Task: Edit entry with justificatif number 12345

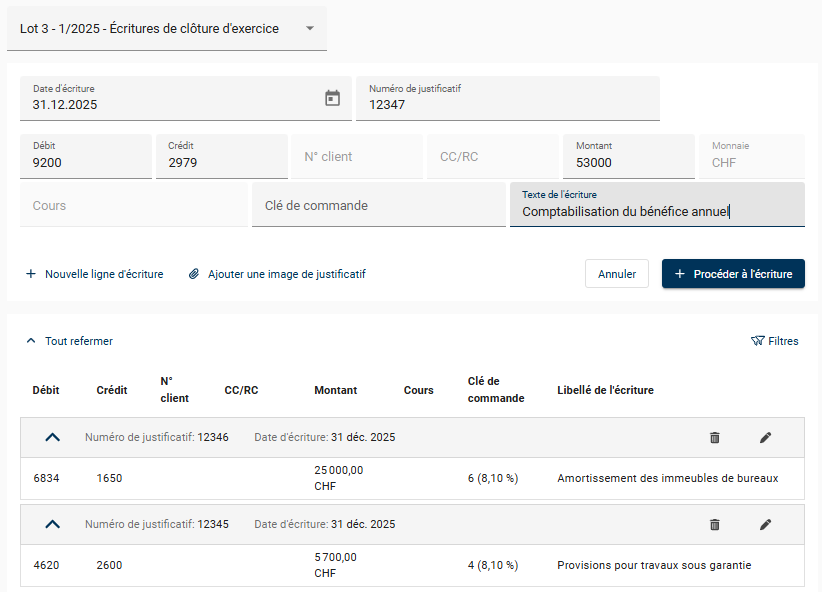Action: (766, 524)
